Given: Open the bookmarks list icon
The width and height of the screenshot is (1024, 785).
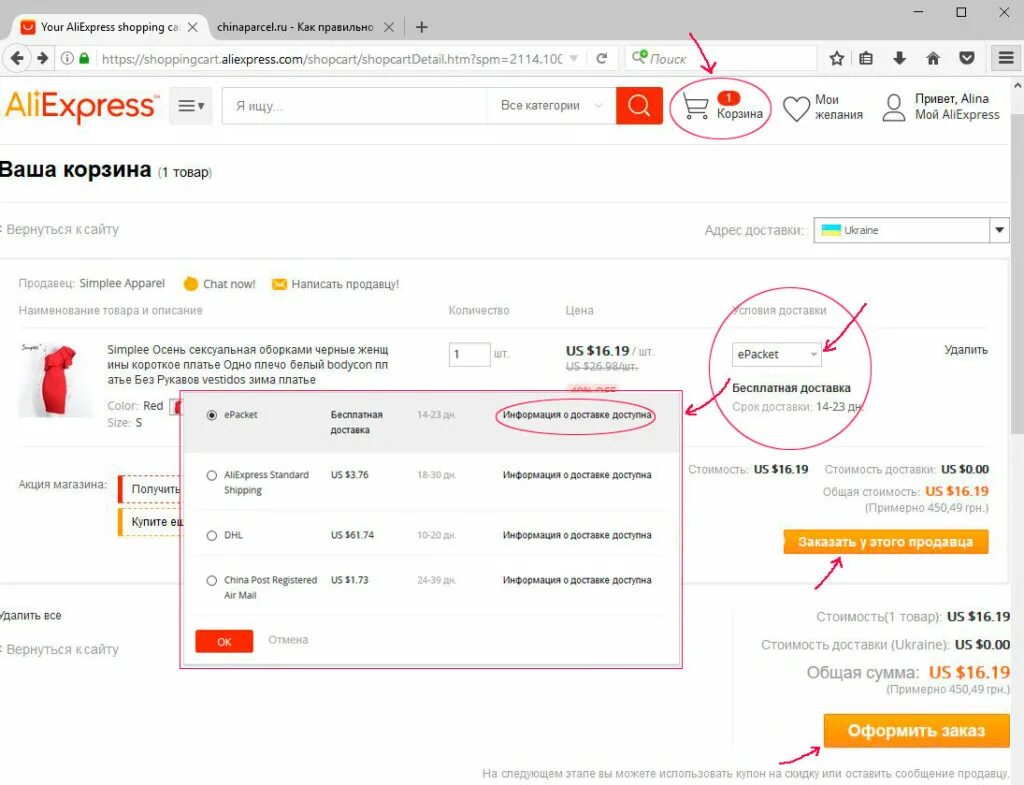Looking at the screenshot, I should (x=866, y=58).
